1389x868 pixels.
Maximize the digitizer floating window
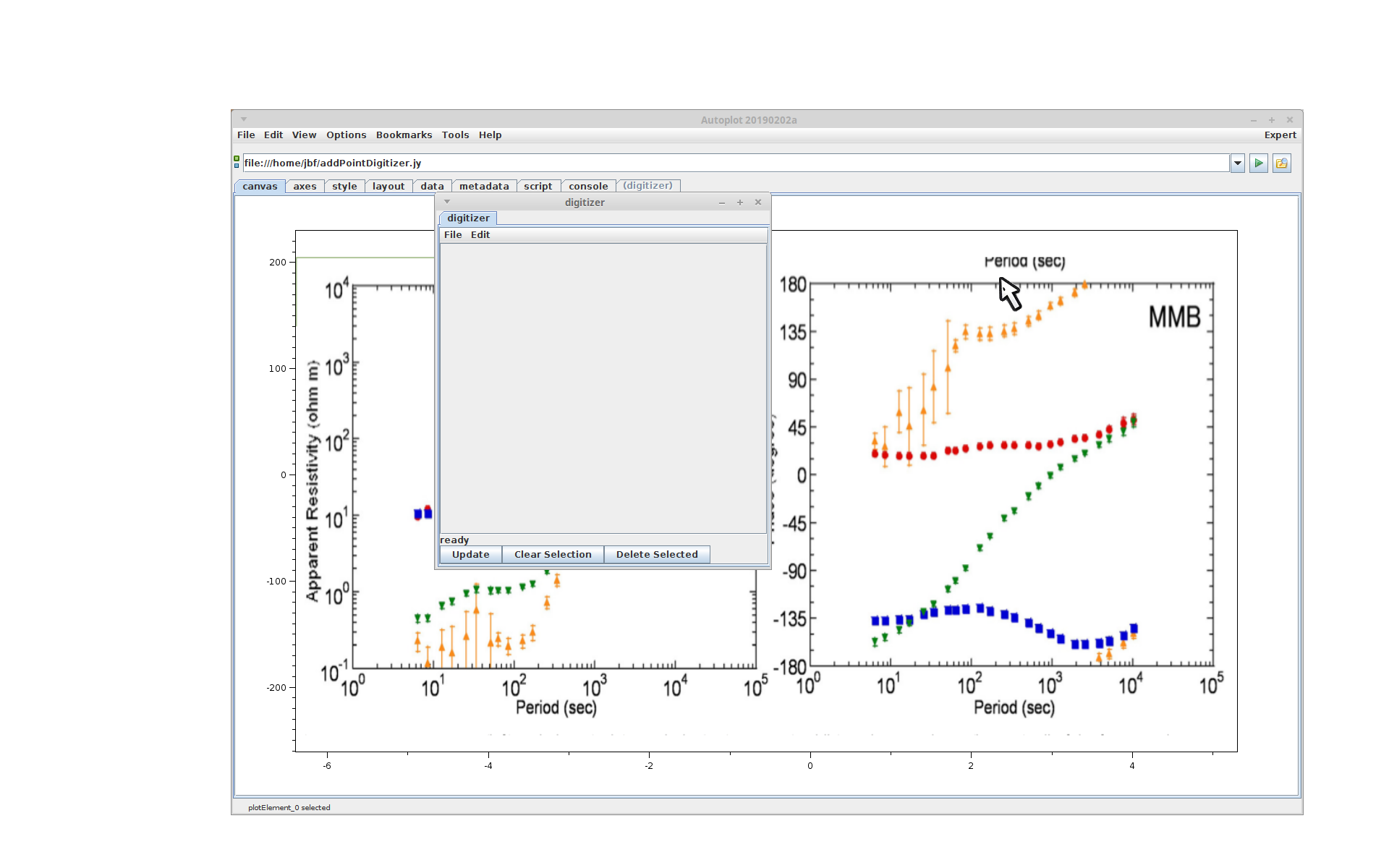pos(739,203)
